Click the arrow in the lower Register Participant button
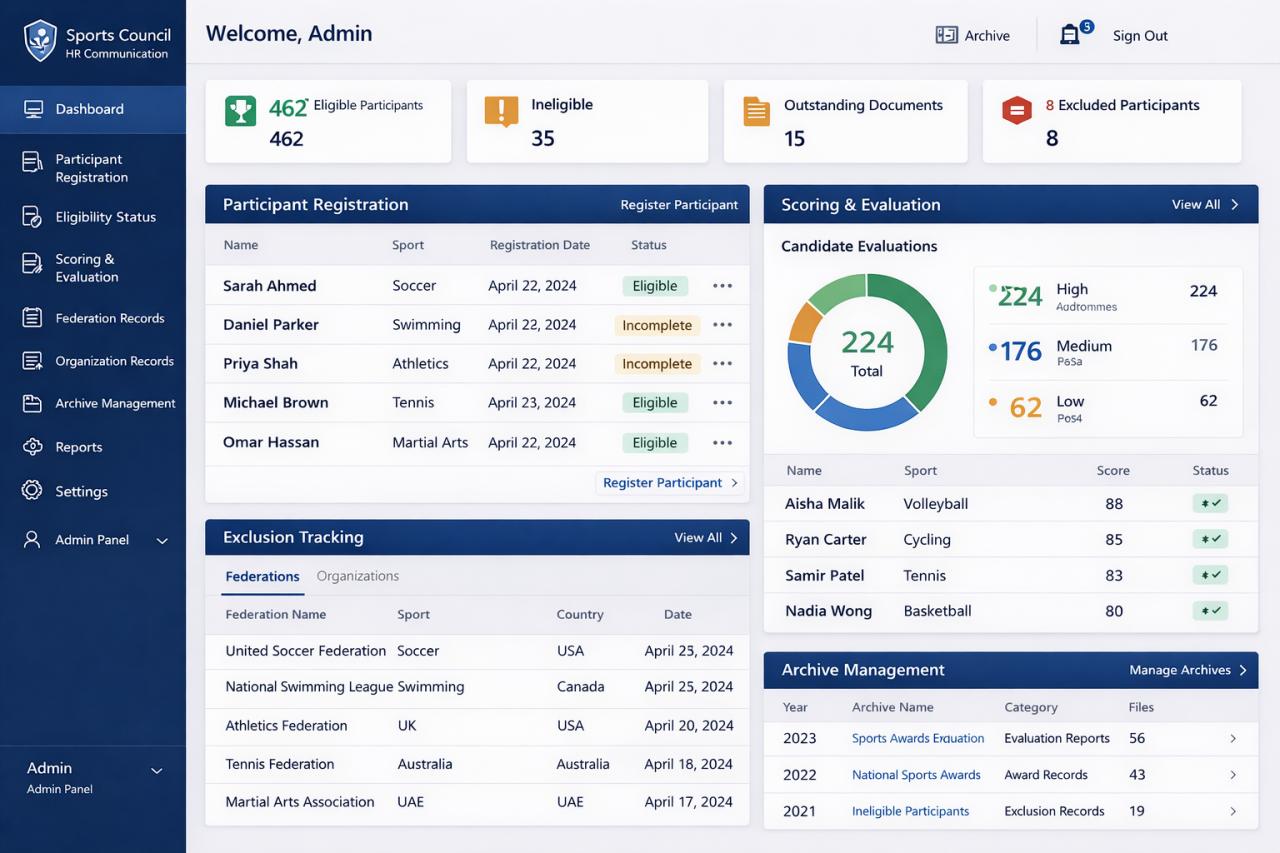This screenshot has width=1280, height=853. pos(734,483)
